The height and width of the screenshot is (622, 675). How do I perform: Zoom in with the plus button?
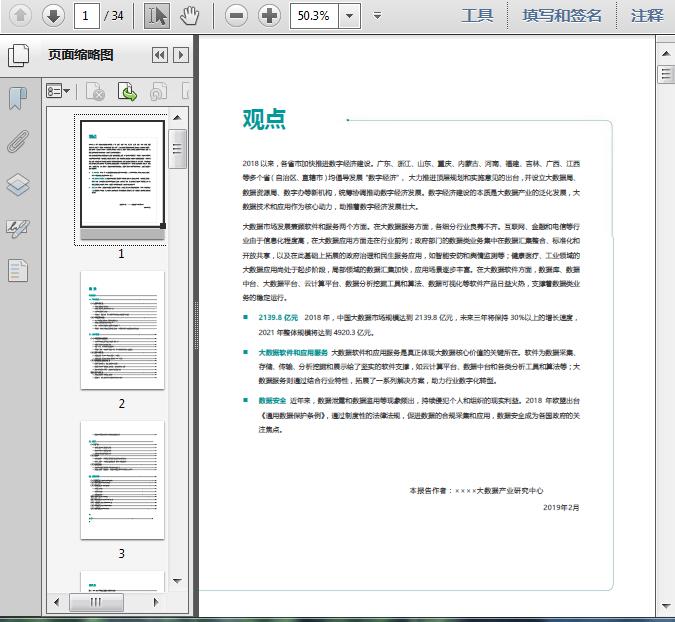click(269, 16)
